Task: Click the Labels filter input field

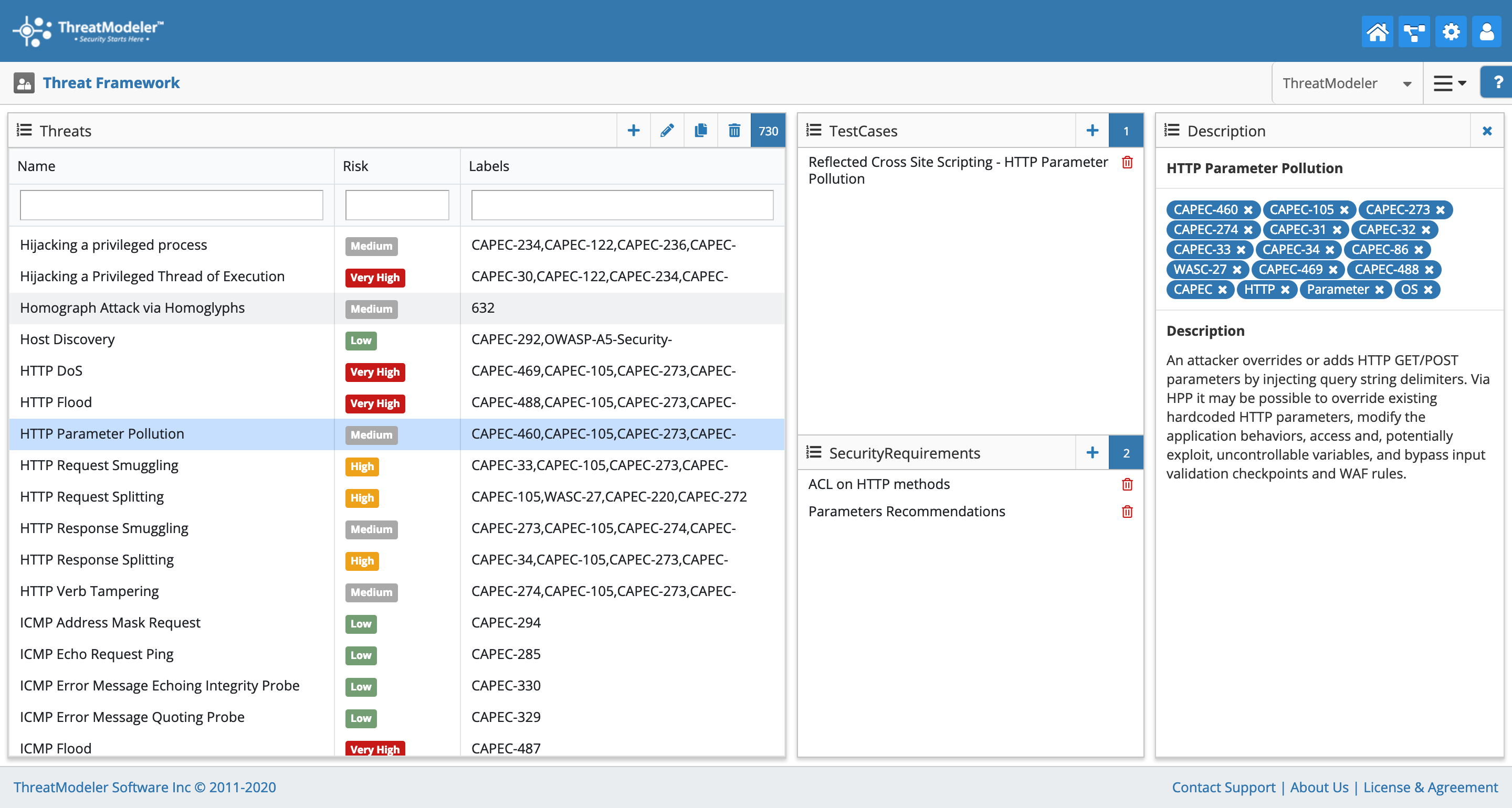Action: point(622,205)
